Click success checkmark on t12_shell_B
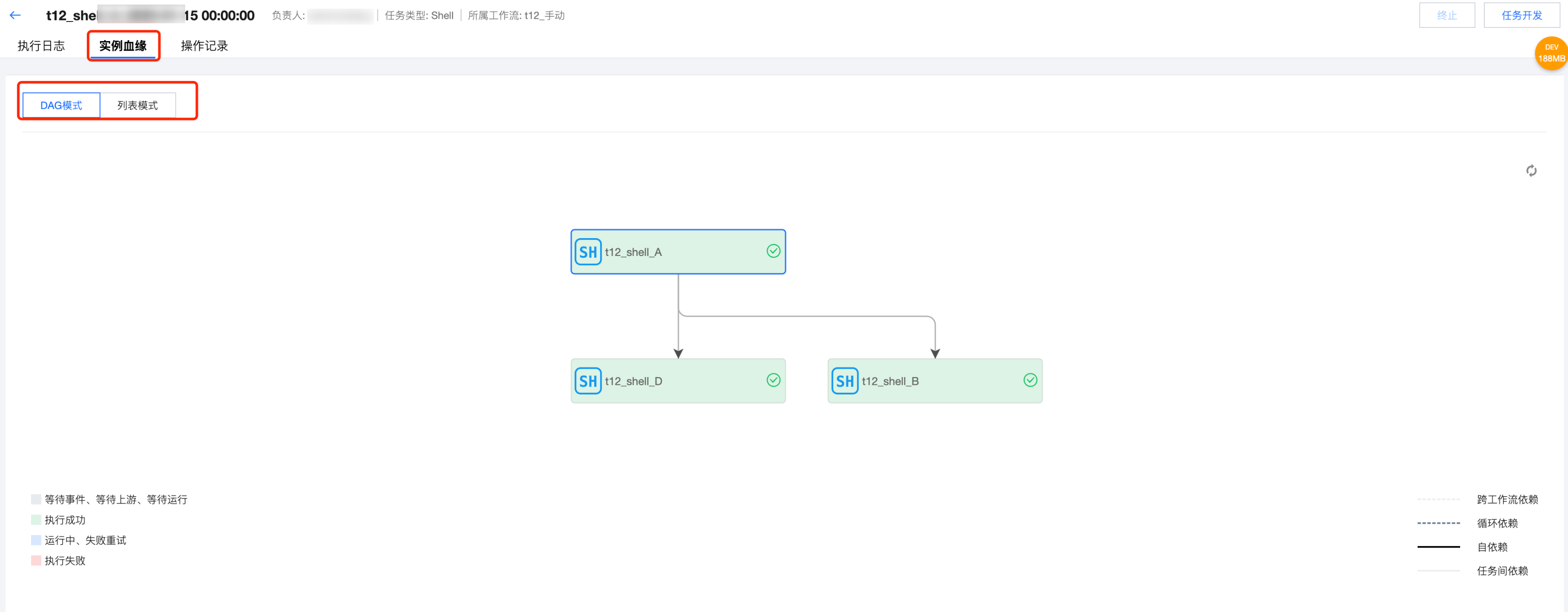This screenshot has width=1568, height=612. pyautogui.click(x=1030, y=380)
